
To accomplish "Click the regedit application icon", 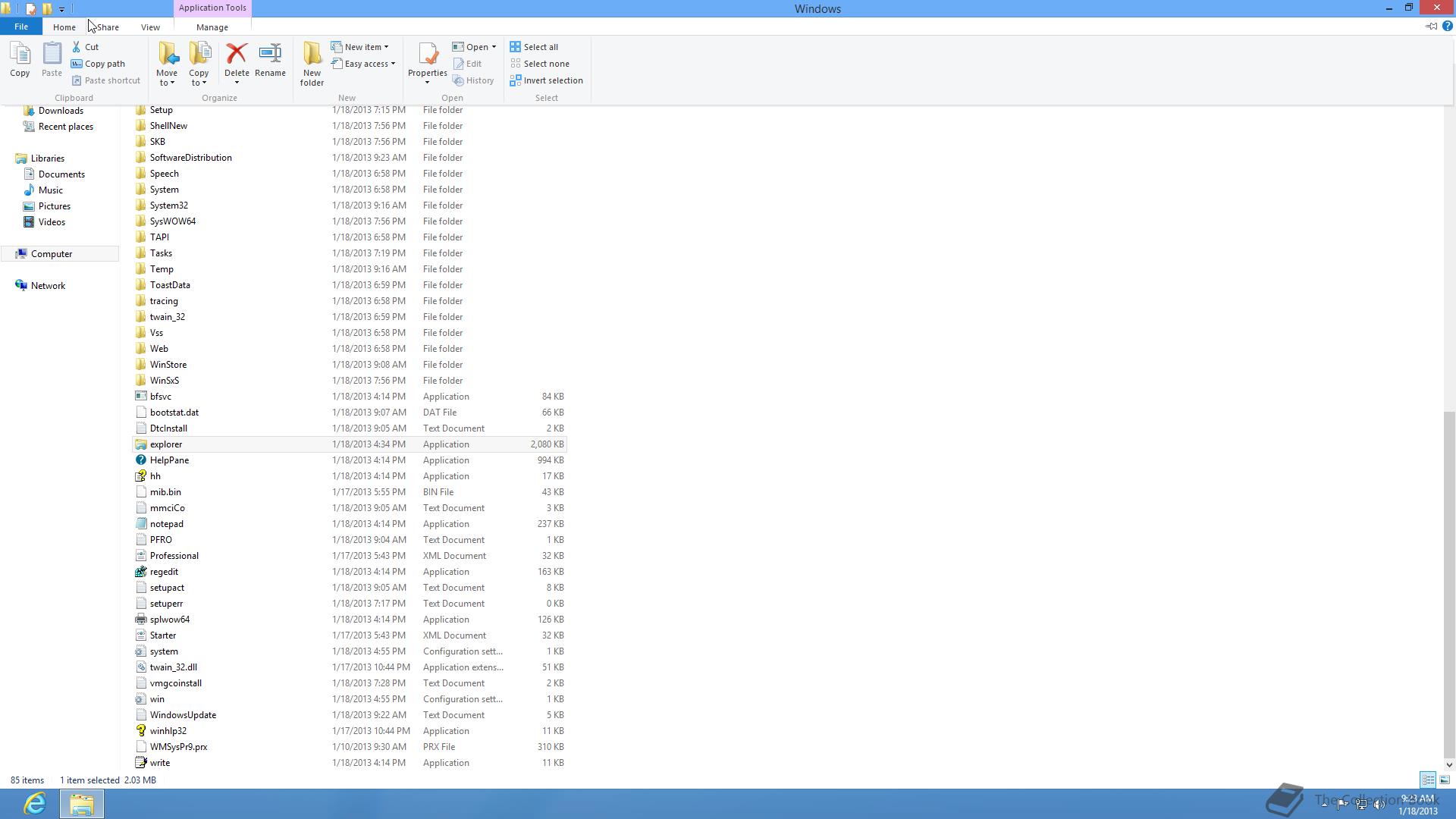I will click(x=140, y=572).
